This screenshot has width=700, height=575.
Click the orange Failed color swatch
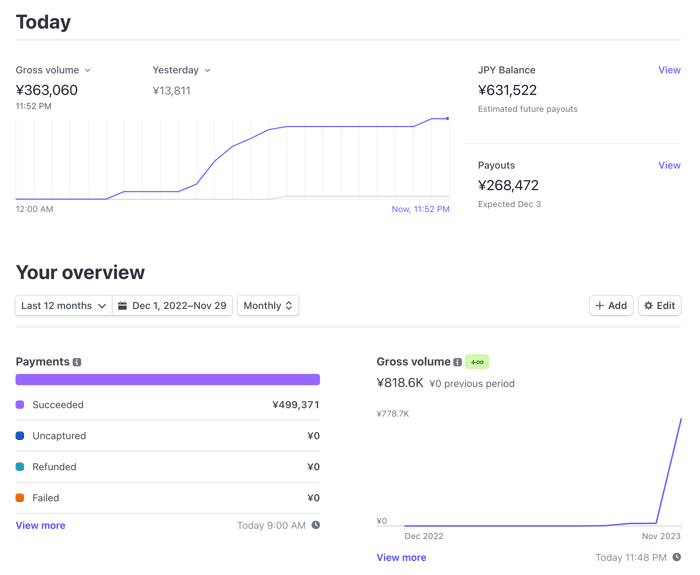20,498
